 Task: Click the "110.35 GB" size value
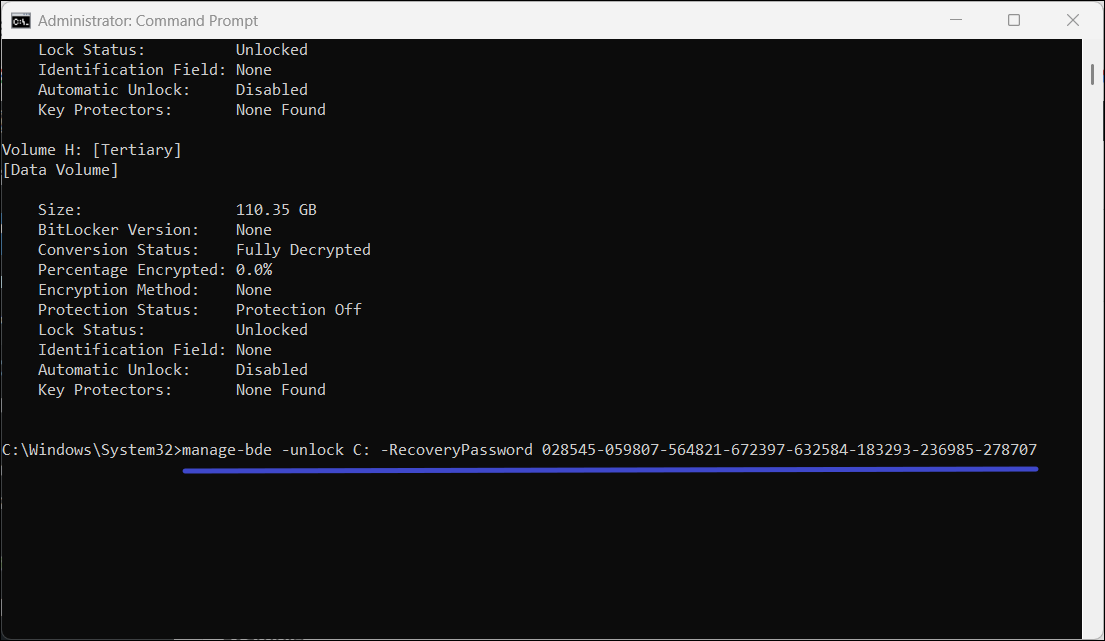(x=276, y=210)
